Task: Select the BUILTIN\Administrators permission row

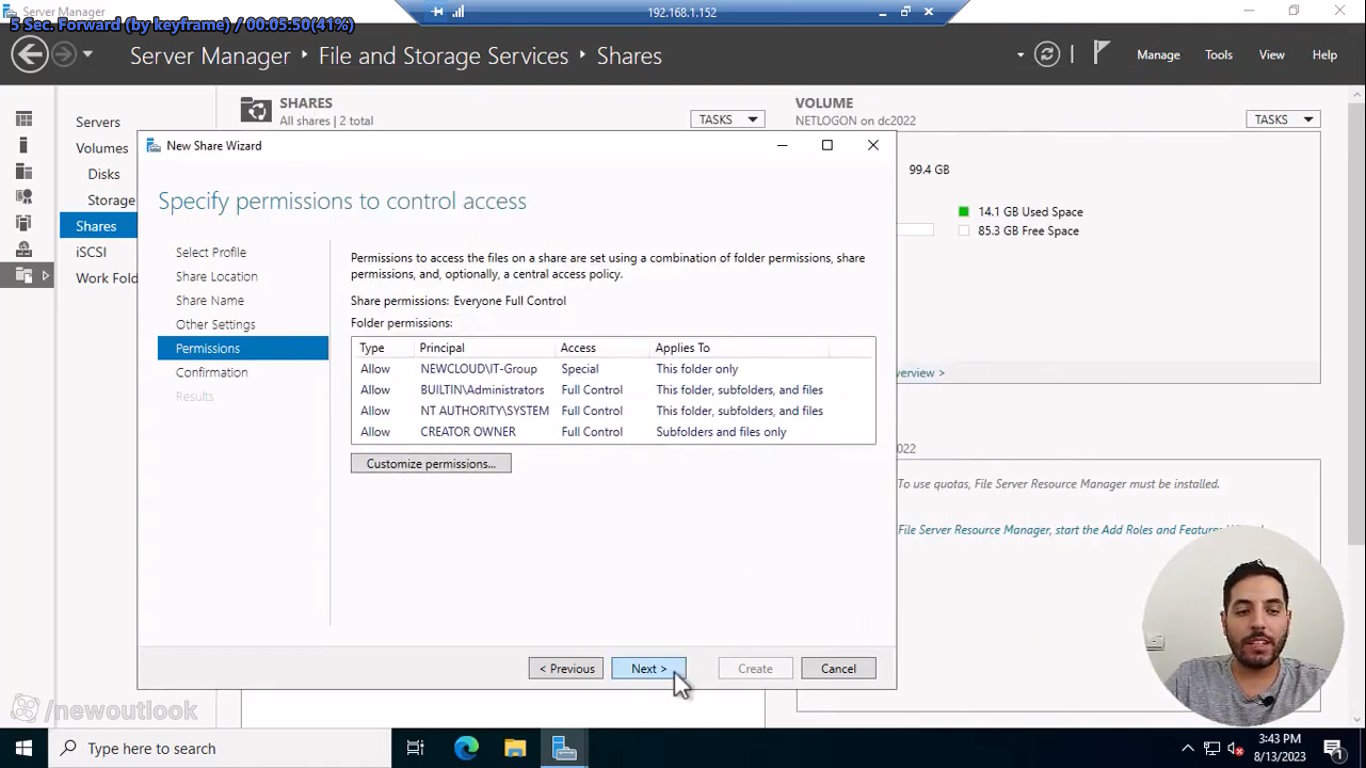Action: click(x=613, y=390)
